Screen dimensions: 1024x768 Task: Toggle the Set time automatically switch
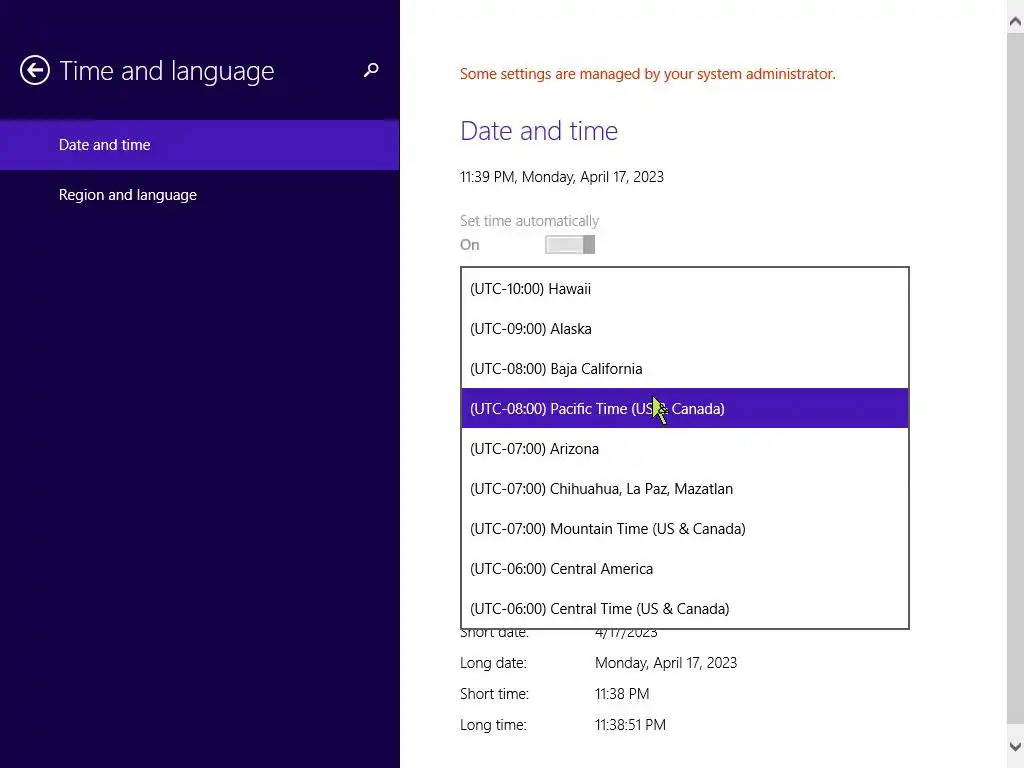570,245
